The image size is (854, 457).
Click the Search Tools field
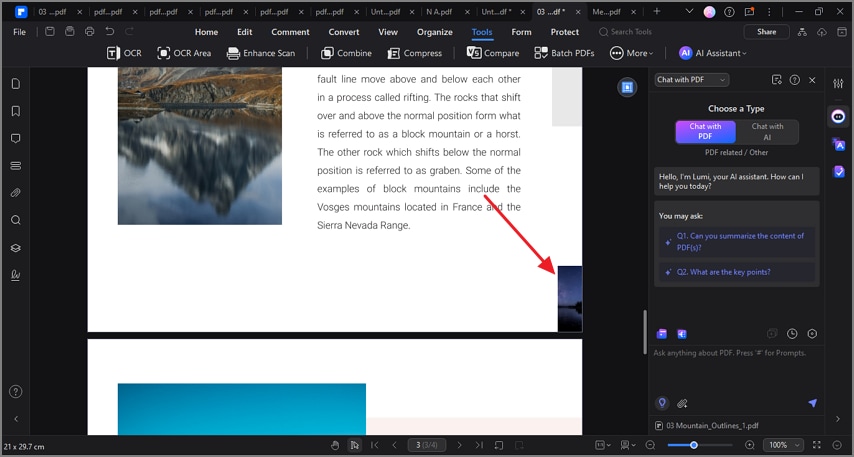coord(625,32)
